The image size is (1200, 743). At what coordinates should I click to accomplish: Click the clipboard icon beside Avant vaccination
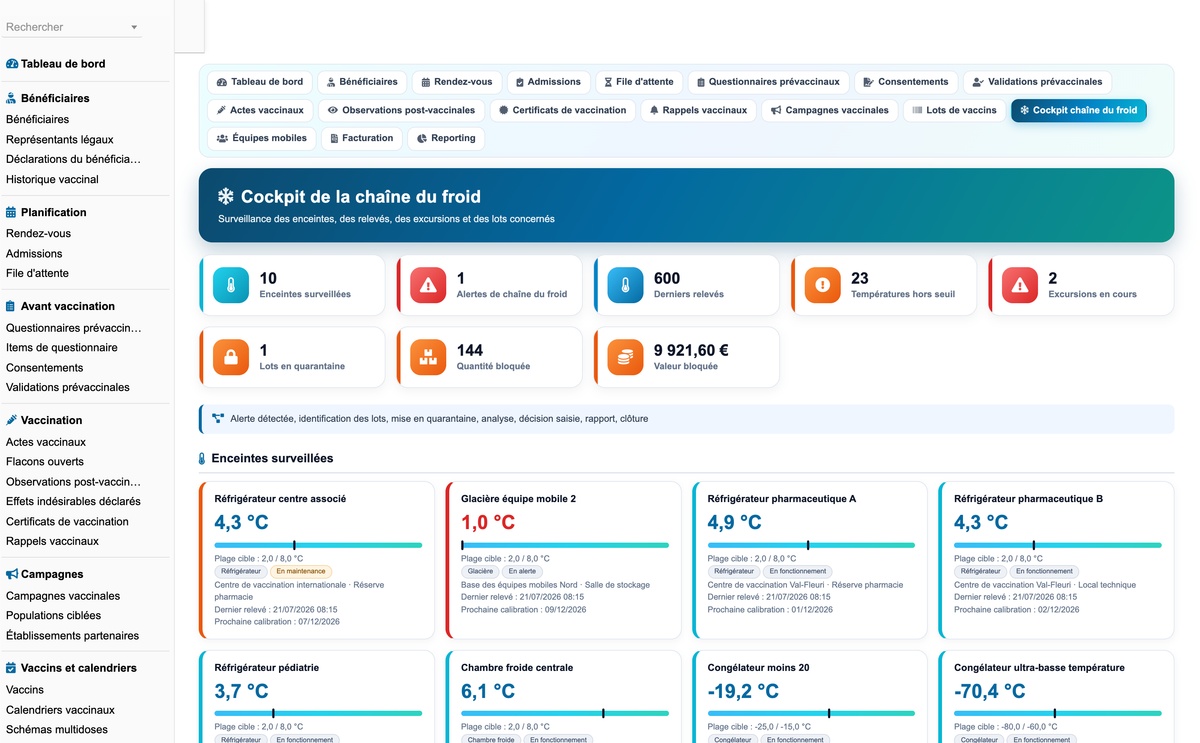click(11, 306)
